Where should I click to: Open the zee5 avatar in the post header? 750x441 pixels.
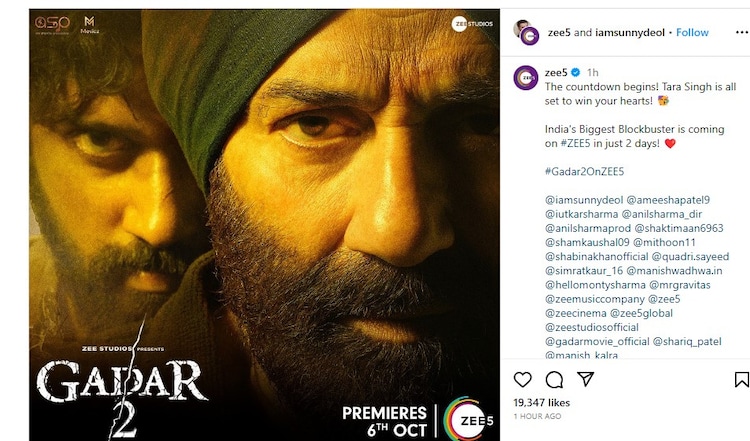coord(527,32)
